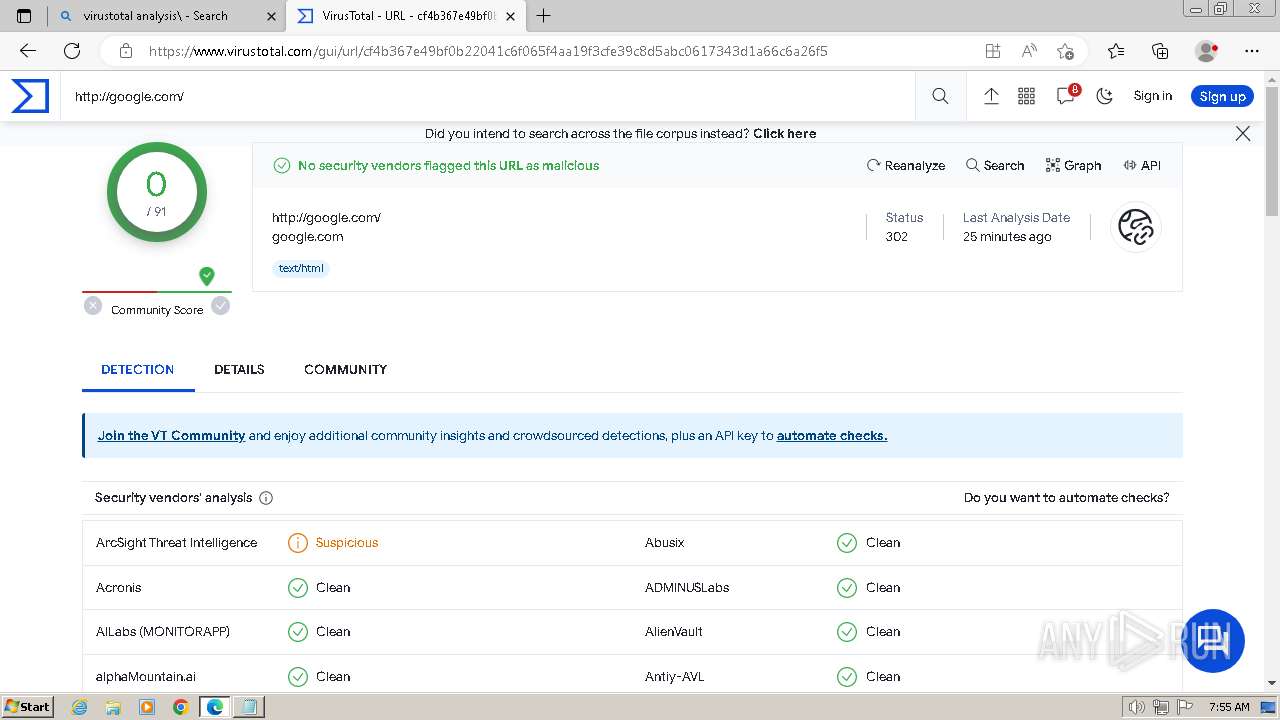Image resolution: width=1280 pixels, height=720 pixels.
Task: Open the browser profile icon
Action: pyautogui.click(x=1207, y=51)
